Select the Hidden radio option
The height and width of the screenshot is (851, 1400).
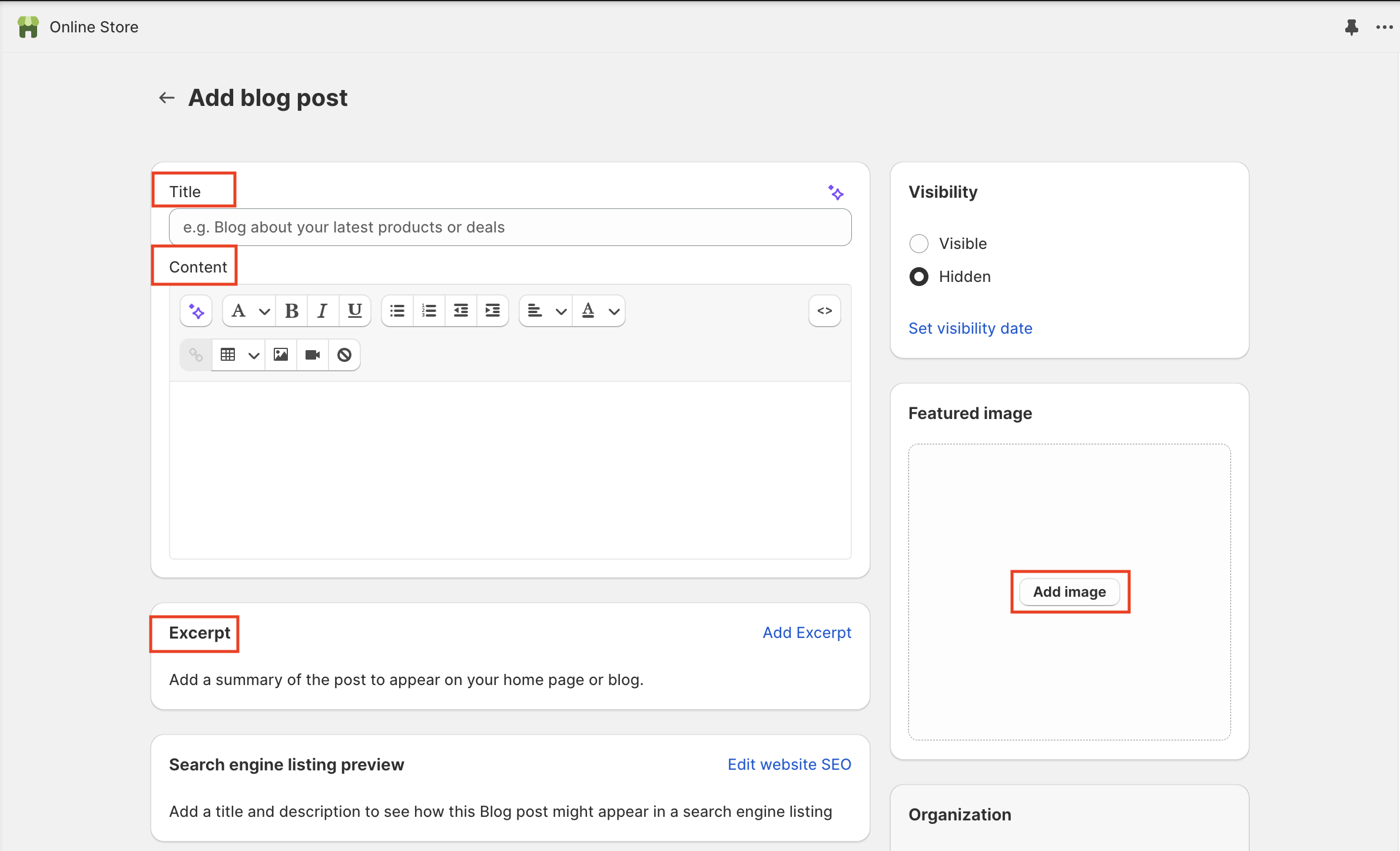[x=919, y=277]
